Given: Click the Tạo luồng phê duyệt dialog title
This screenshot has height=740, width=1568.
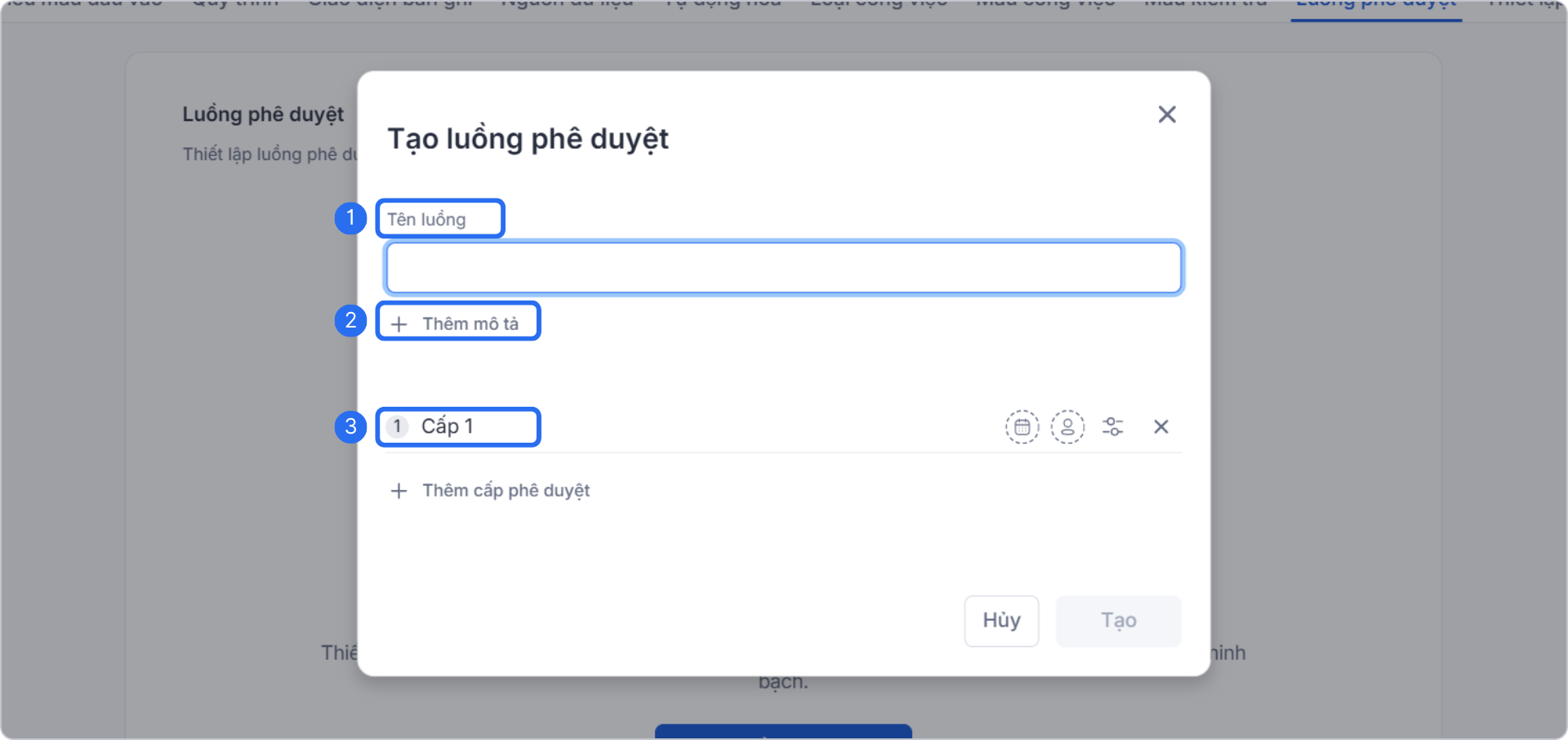Looking at the screenshot, I should coord(528,139).
